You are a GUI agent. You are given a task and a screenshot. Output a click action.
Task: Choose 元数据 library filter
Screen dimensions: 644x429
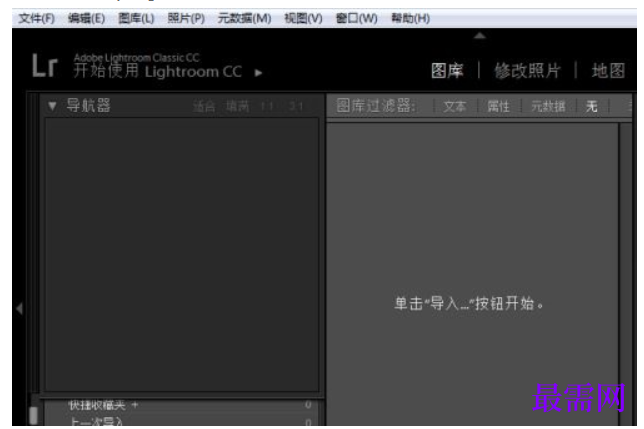tap(548, 106)
